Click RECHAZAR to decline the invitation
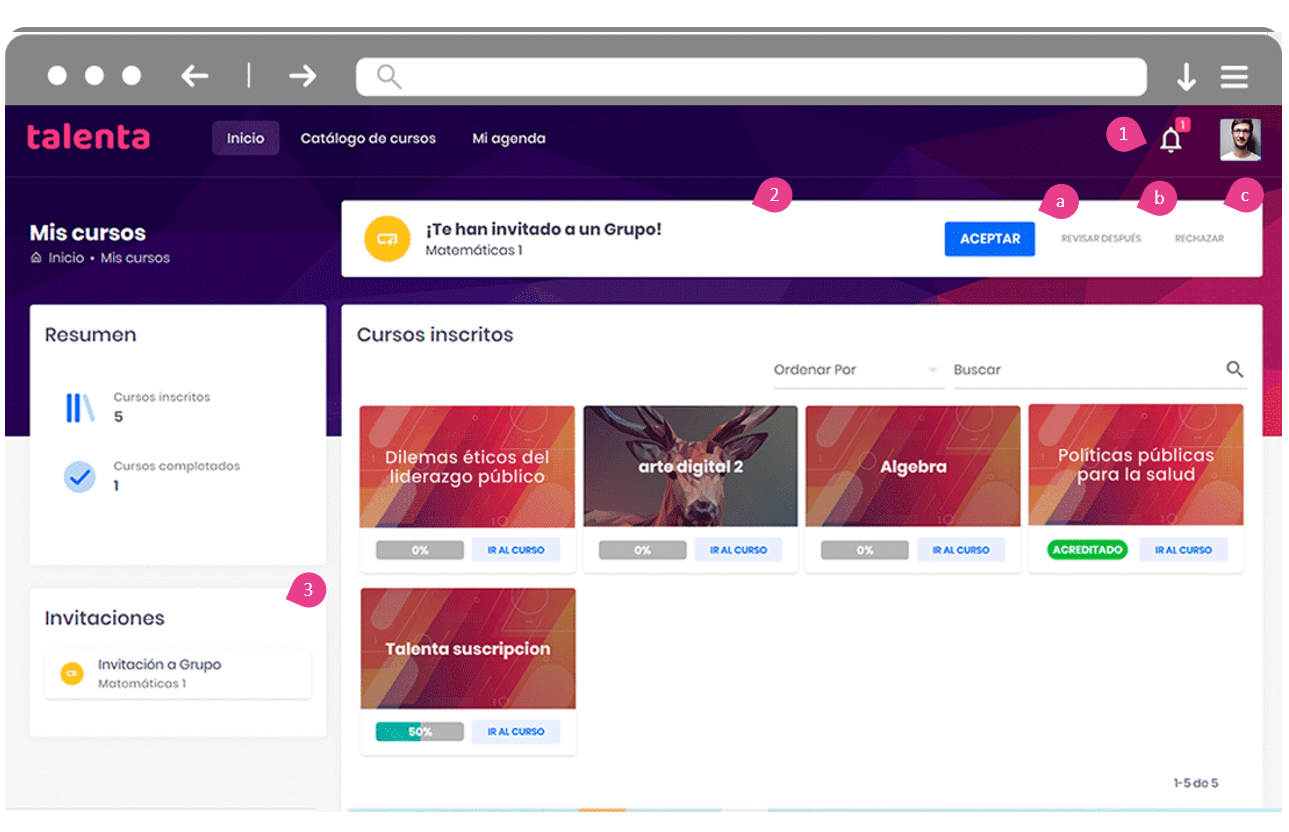Image resolution: width=1289 pixels, height=832 pixels. coord(1199,238)
